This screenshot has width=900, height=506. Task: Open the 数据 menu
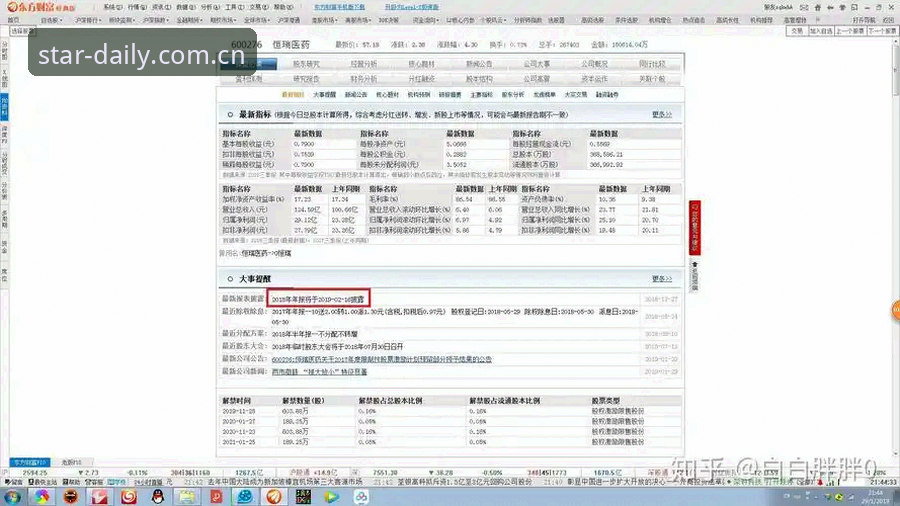point(185,7)
